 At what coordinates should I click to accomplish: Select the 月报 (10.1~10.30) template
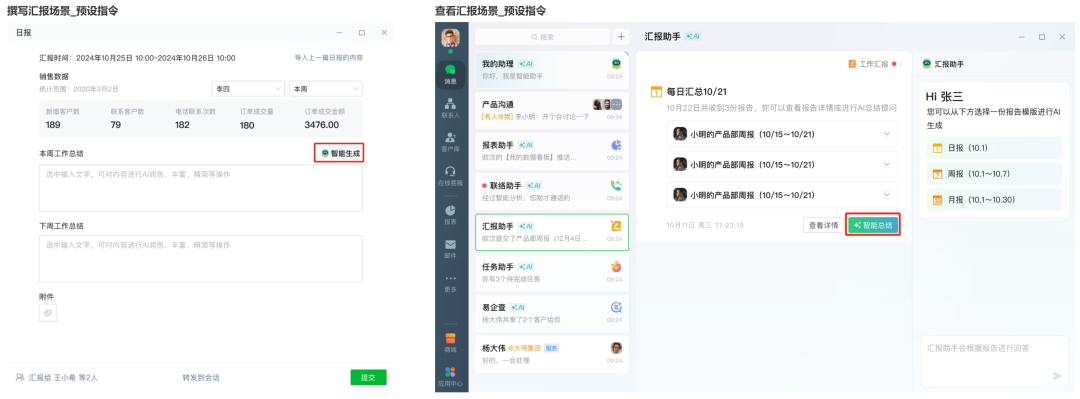[x=994, y=200]
